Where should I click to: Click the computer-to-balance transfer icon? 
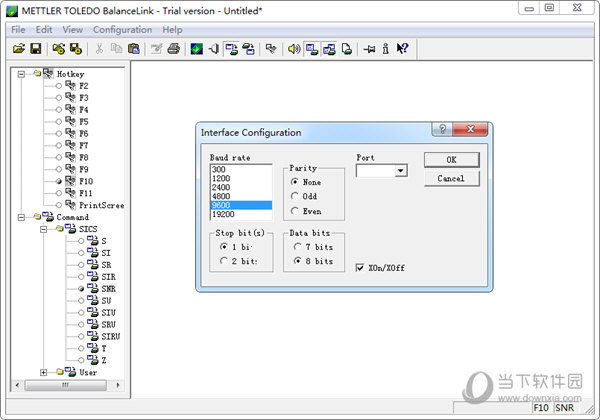231,49
